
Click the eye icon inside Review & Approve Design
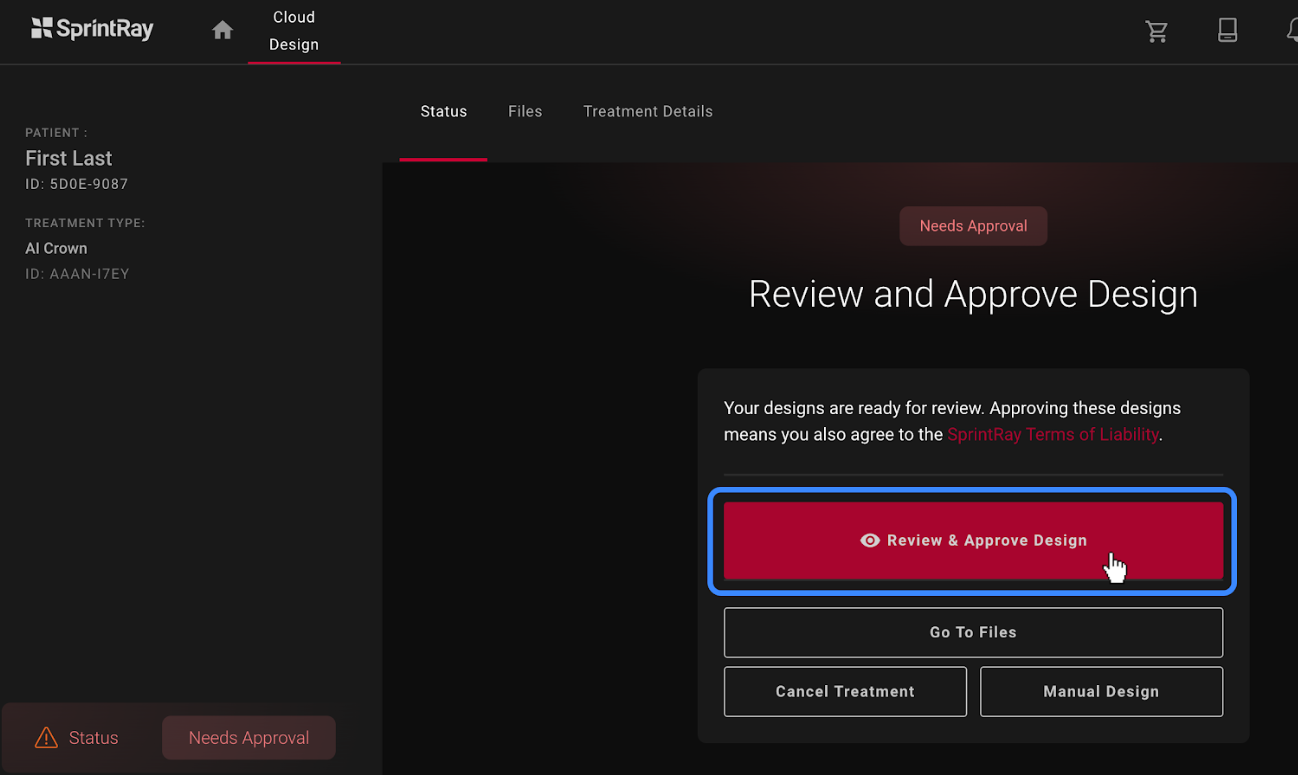[x=869, y=540]
